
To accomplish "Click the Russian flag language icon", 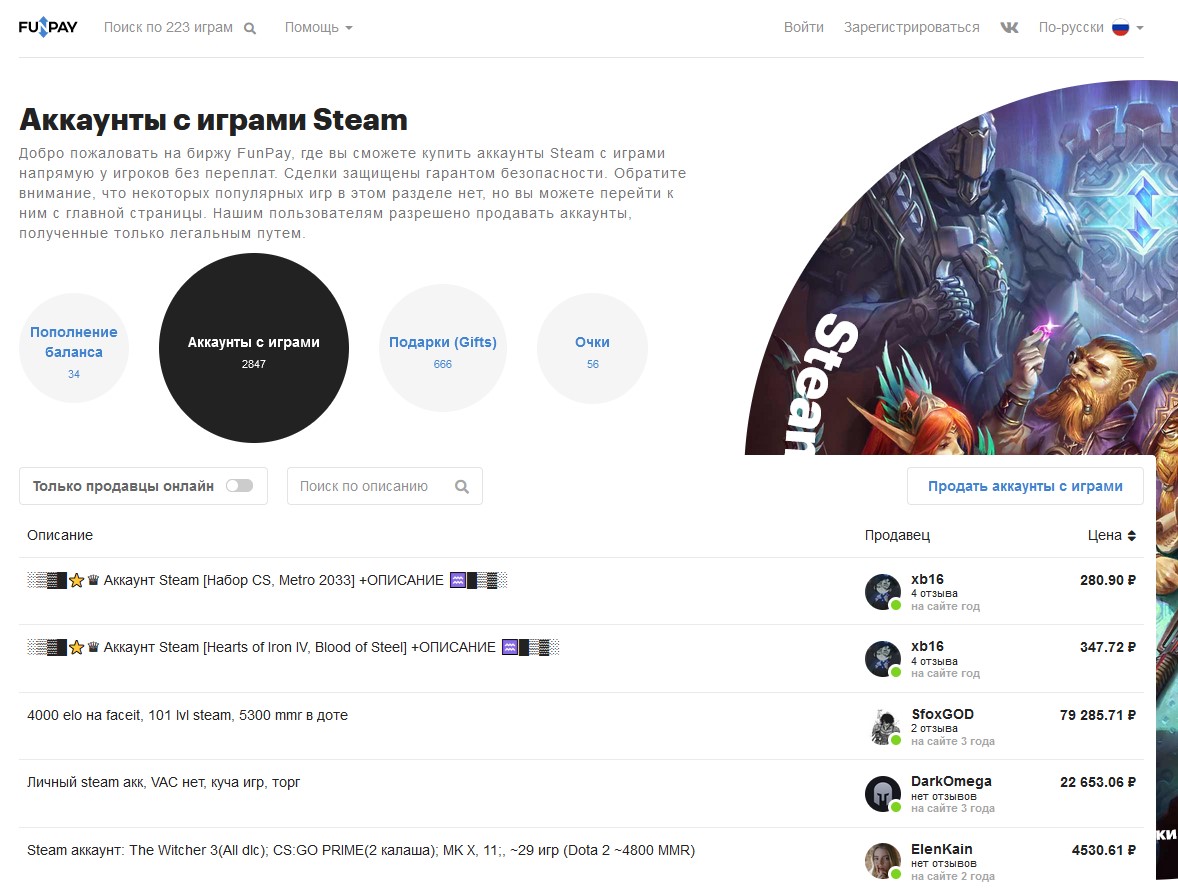I will (x=1120, y=28).
